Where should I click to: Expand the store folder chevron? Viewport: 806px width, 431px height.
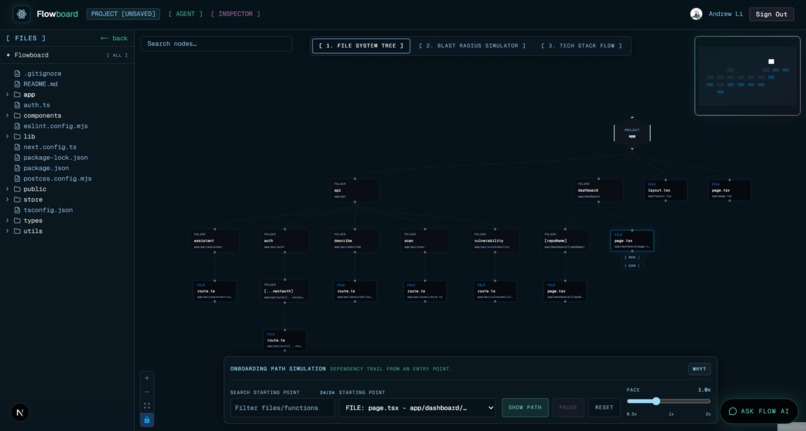click(x=7, y=200)
